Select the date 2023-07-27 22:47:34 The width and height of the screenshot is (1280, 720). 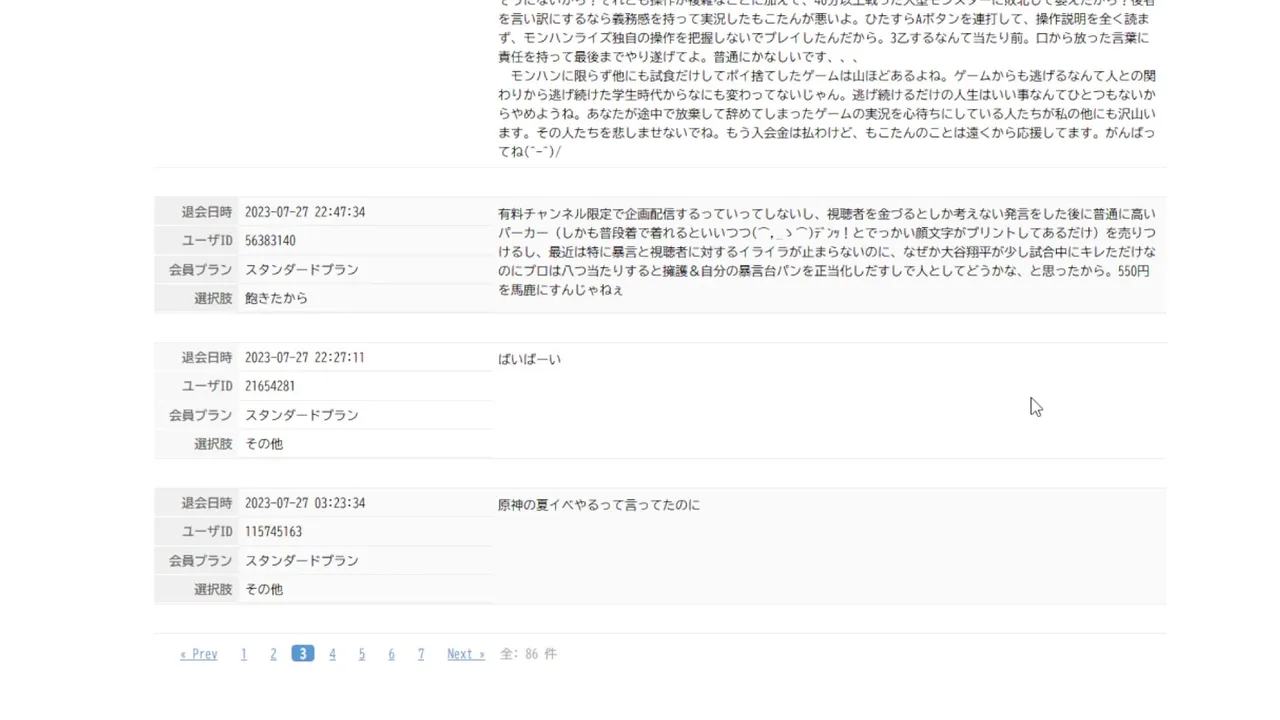[305, 212]
